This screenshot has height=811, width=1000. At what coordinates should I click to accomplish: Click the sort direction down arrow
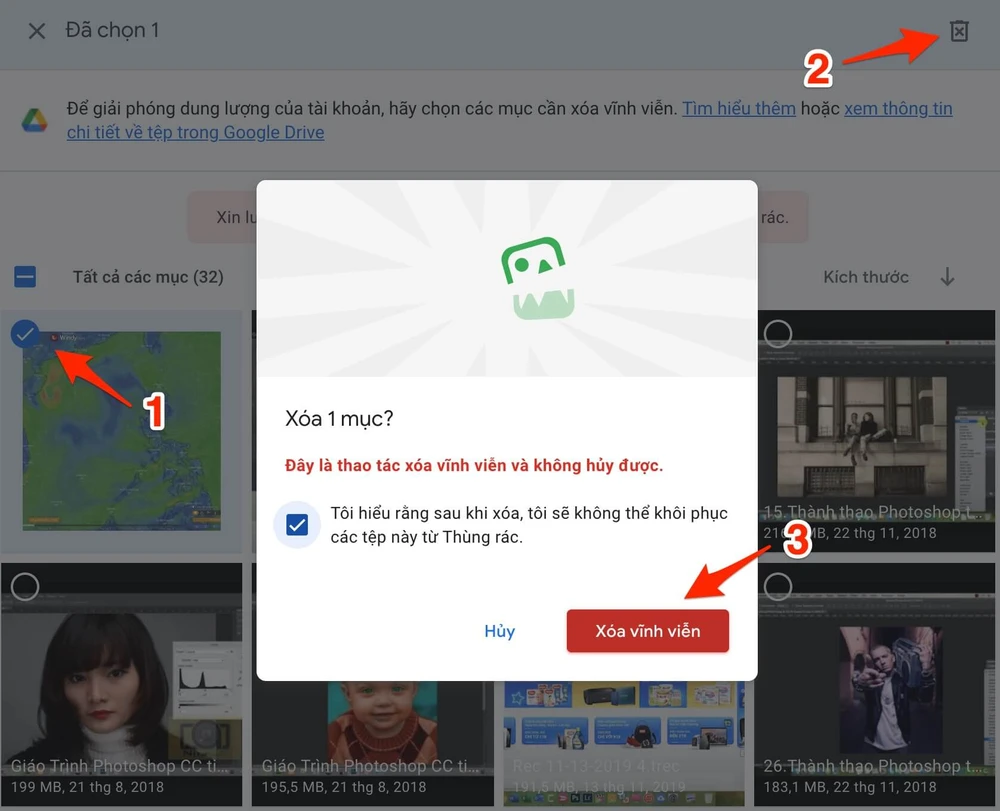pos(947,277)
